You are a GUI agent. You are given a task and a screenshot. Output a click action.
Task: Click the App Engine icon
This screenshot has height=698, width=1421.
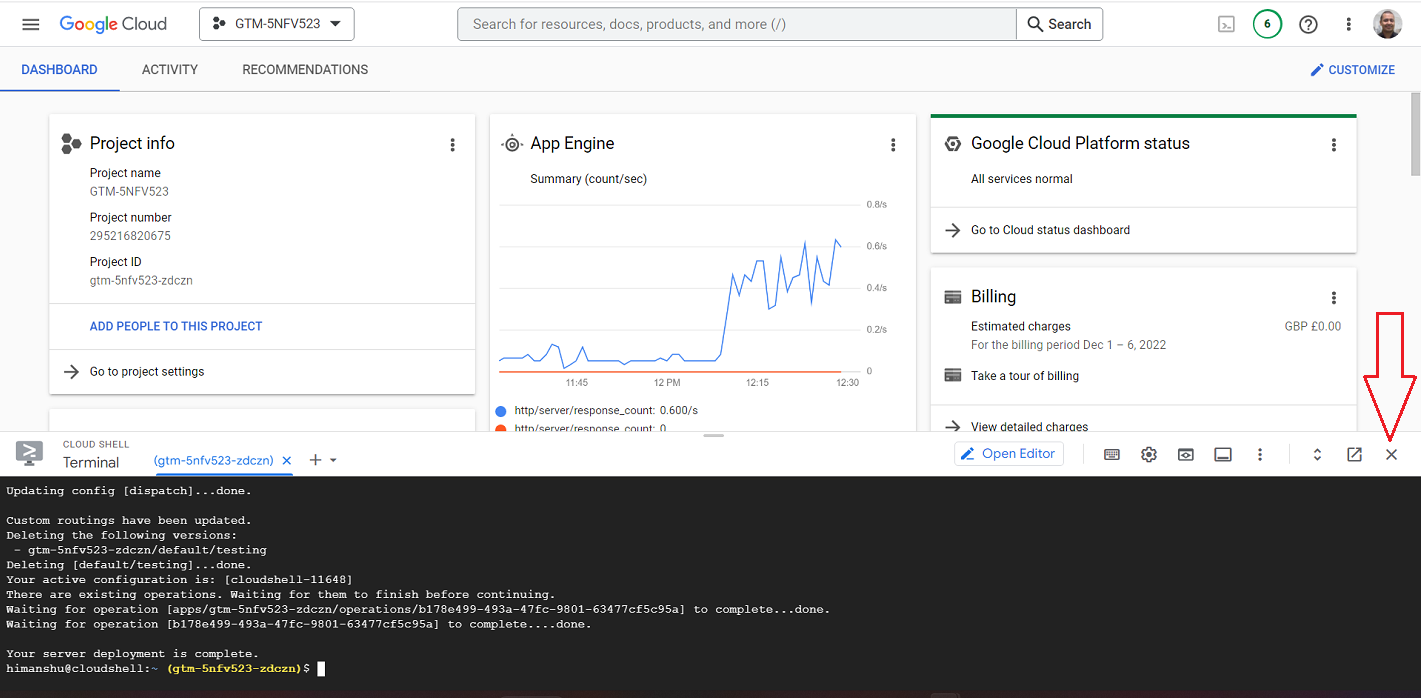click(x=511, y=144)
